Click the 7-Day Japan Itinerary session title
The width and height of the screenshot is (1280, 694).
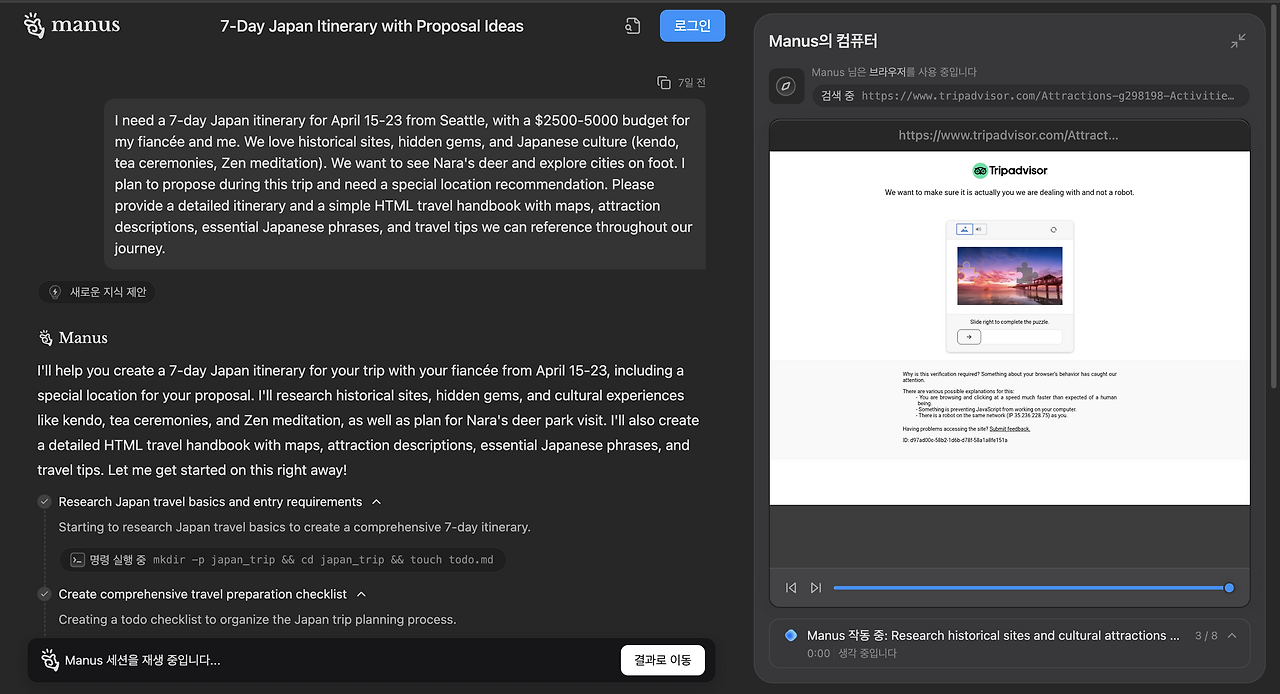(372, 26)
